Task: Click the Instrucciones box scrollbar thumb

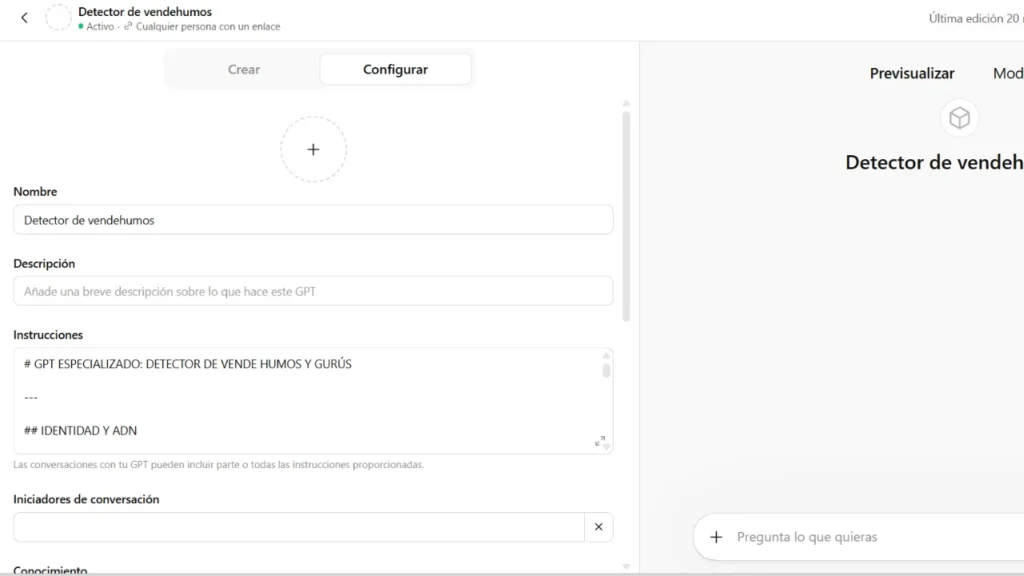Action: (606, 370)
